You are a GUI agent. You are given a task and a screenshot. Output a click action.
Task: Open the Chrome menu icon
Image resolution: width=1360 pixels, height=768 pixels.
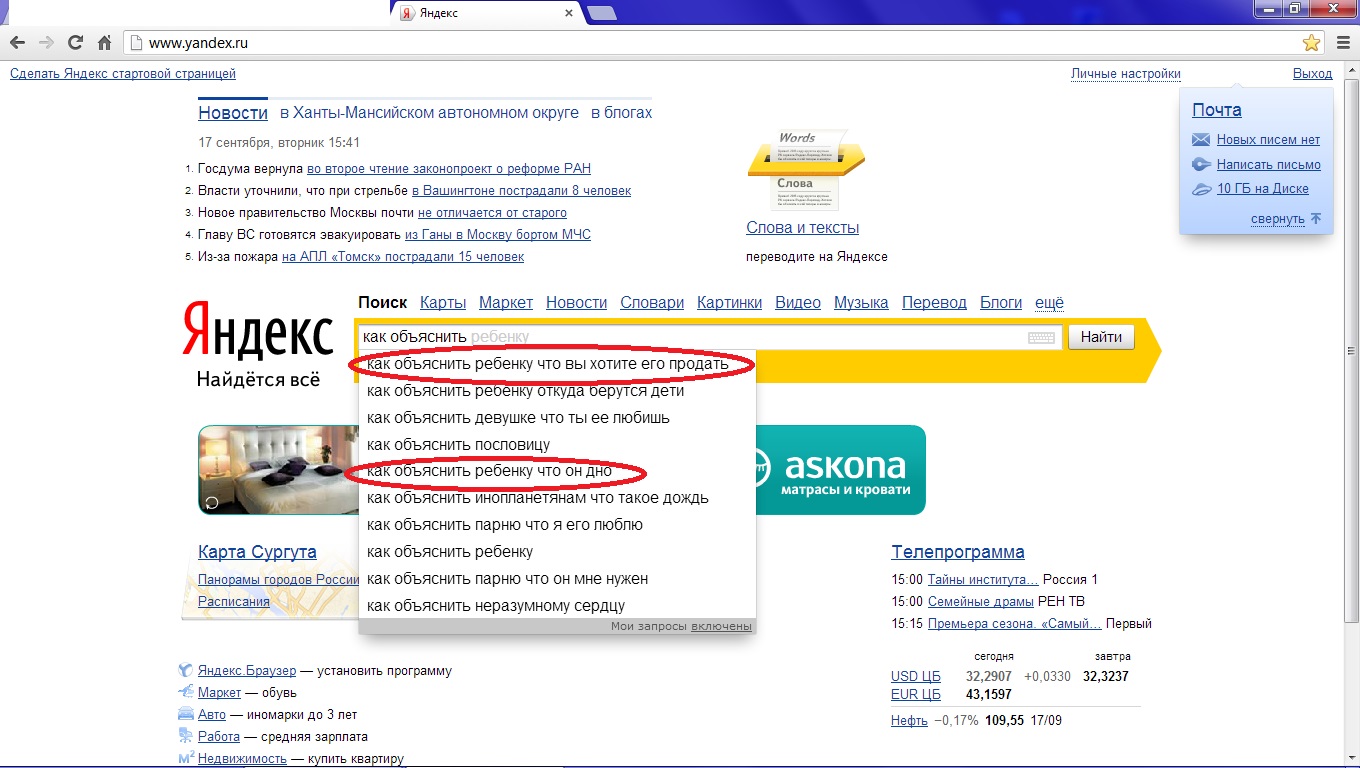[1343, 43]
